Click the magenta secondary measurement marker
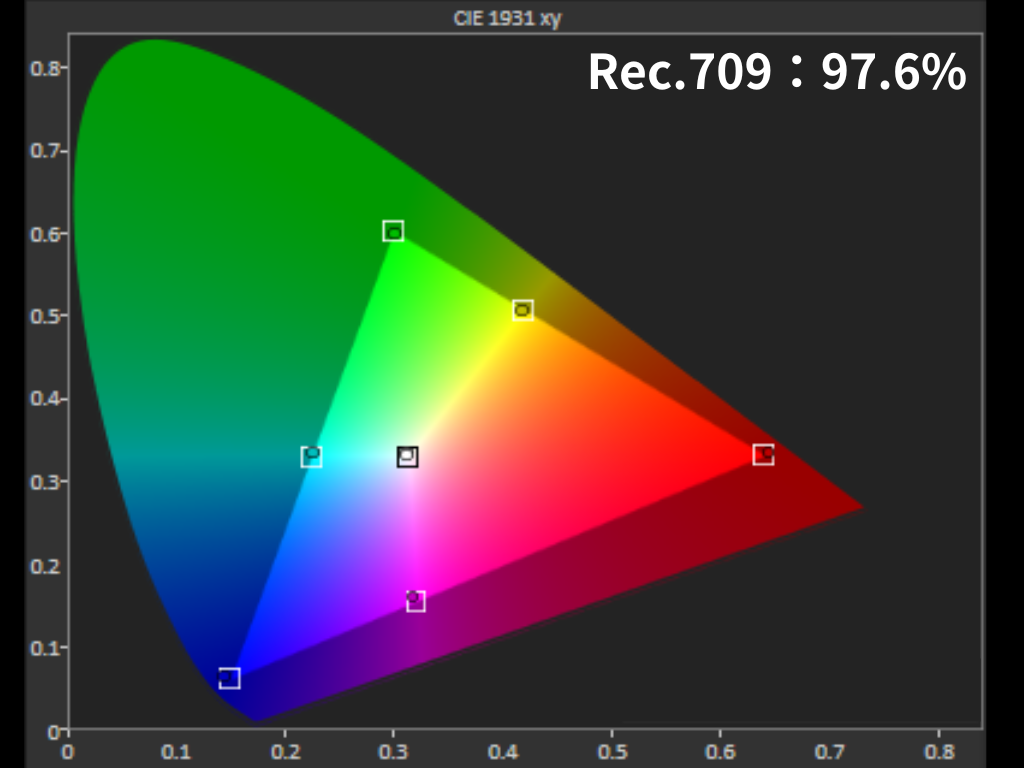This screenshot has height=768, width=1024. click(x=416, y=601)
